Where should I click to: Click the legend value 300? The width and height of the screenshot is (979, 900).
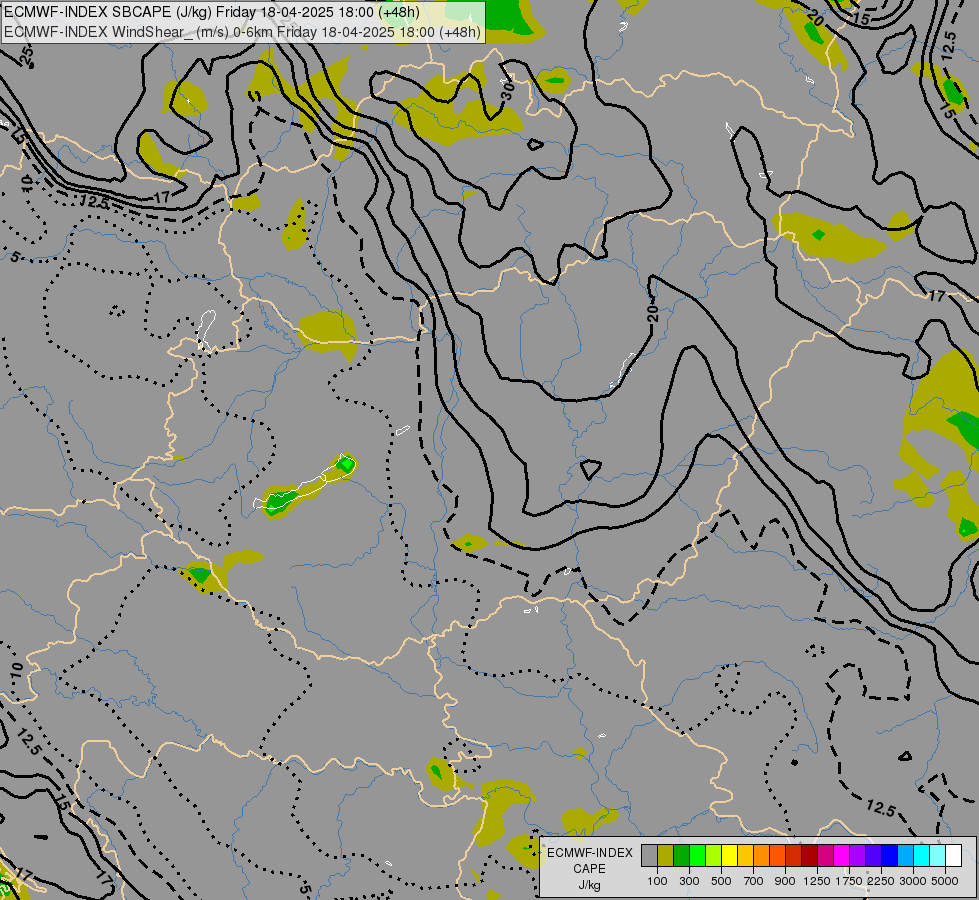tap(689, 881)
